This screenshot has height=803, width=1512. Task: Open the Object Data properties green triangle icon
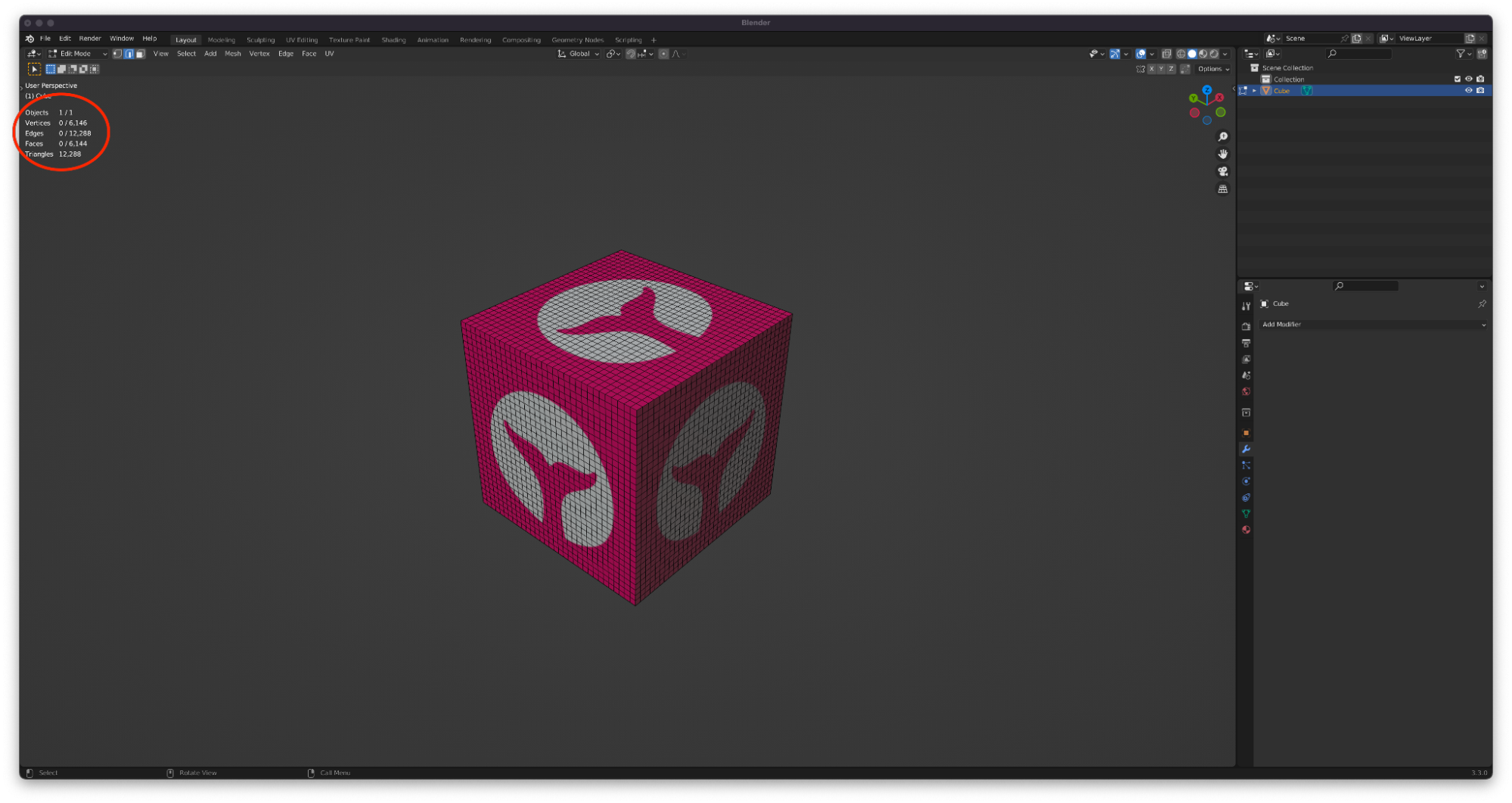[x=1246, y=514]
